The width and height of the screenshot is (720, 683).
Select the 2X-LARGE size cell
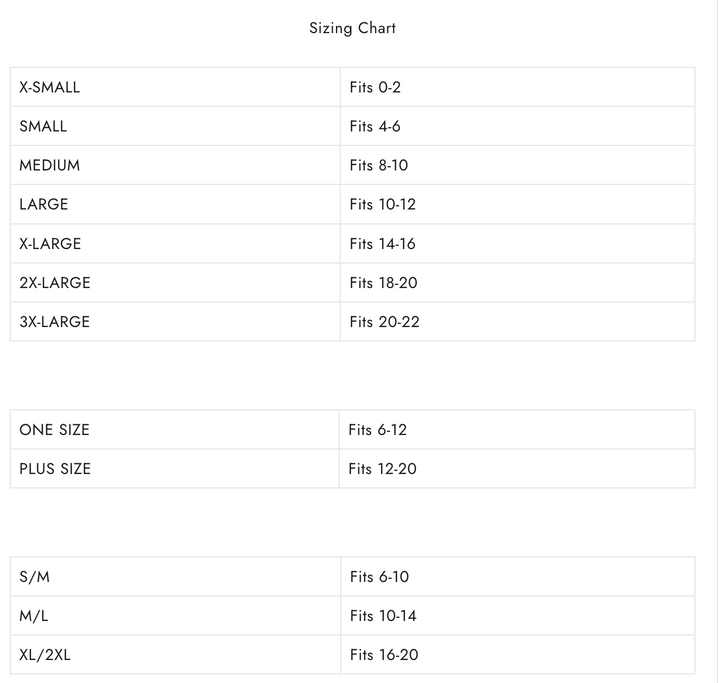(175, 282)
